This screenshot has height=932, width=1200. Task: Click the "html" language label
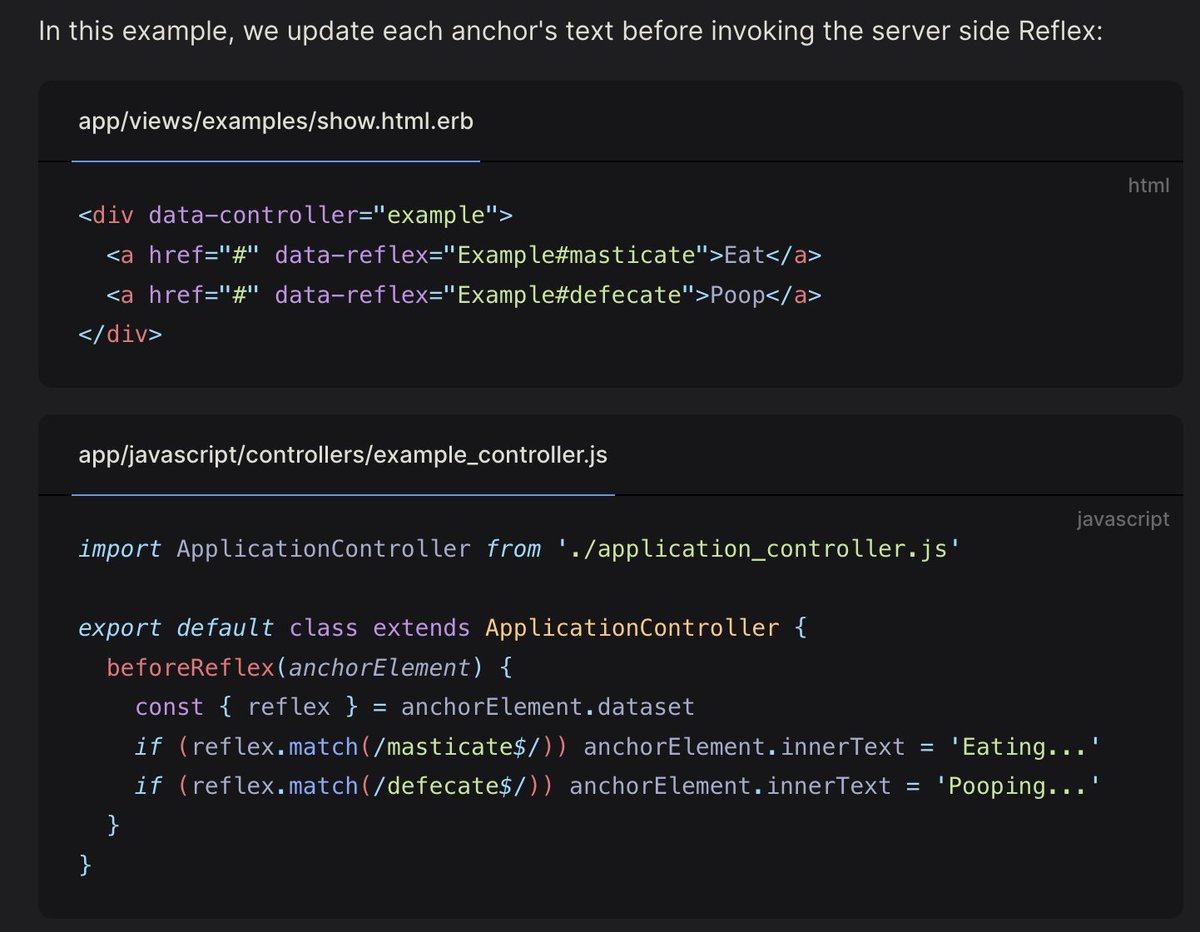coord(1148,186)
